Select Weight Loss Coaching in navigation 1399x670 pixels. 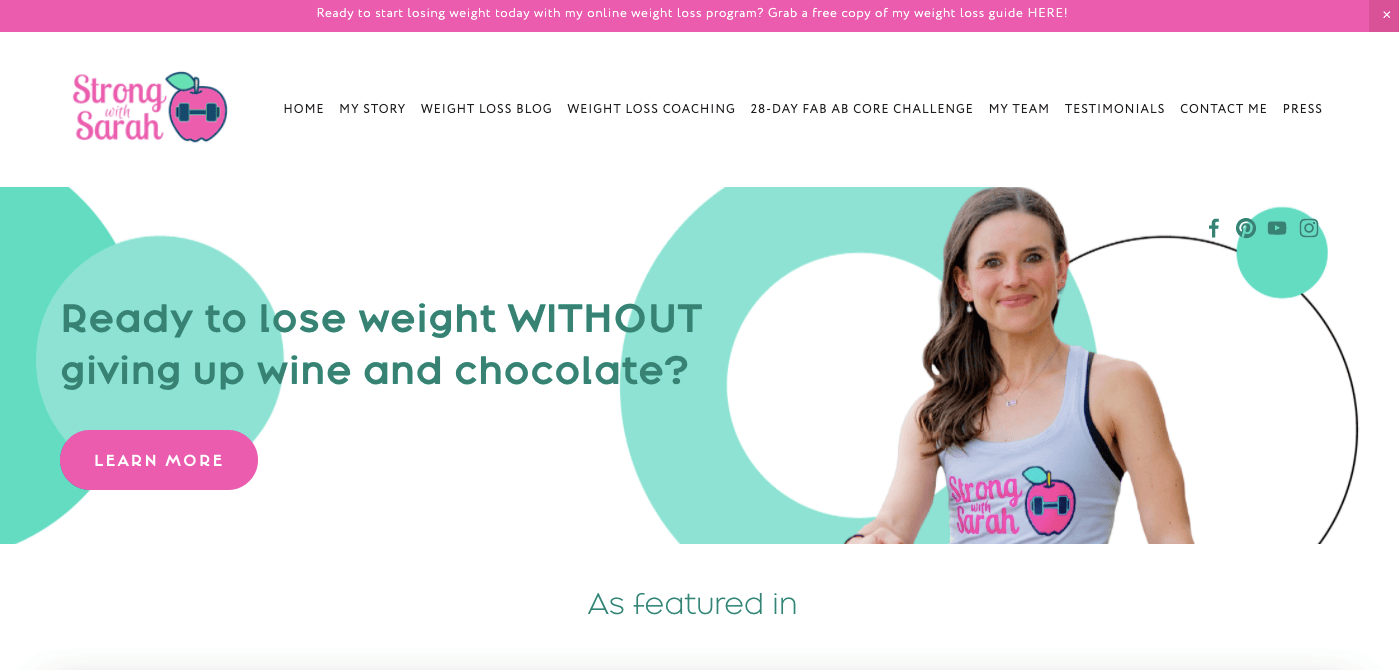point(651,109)
